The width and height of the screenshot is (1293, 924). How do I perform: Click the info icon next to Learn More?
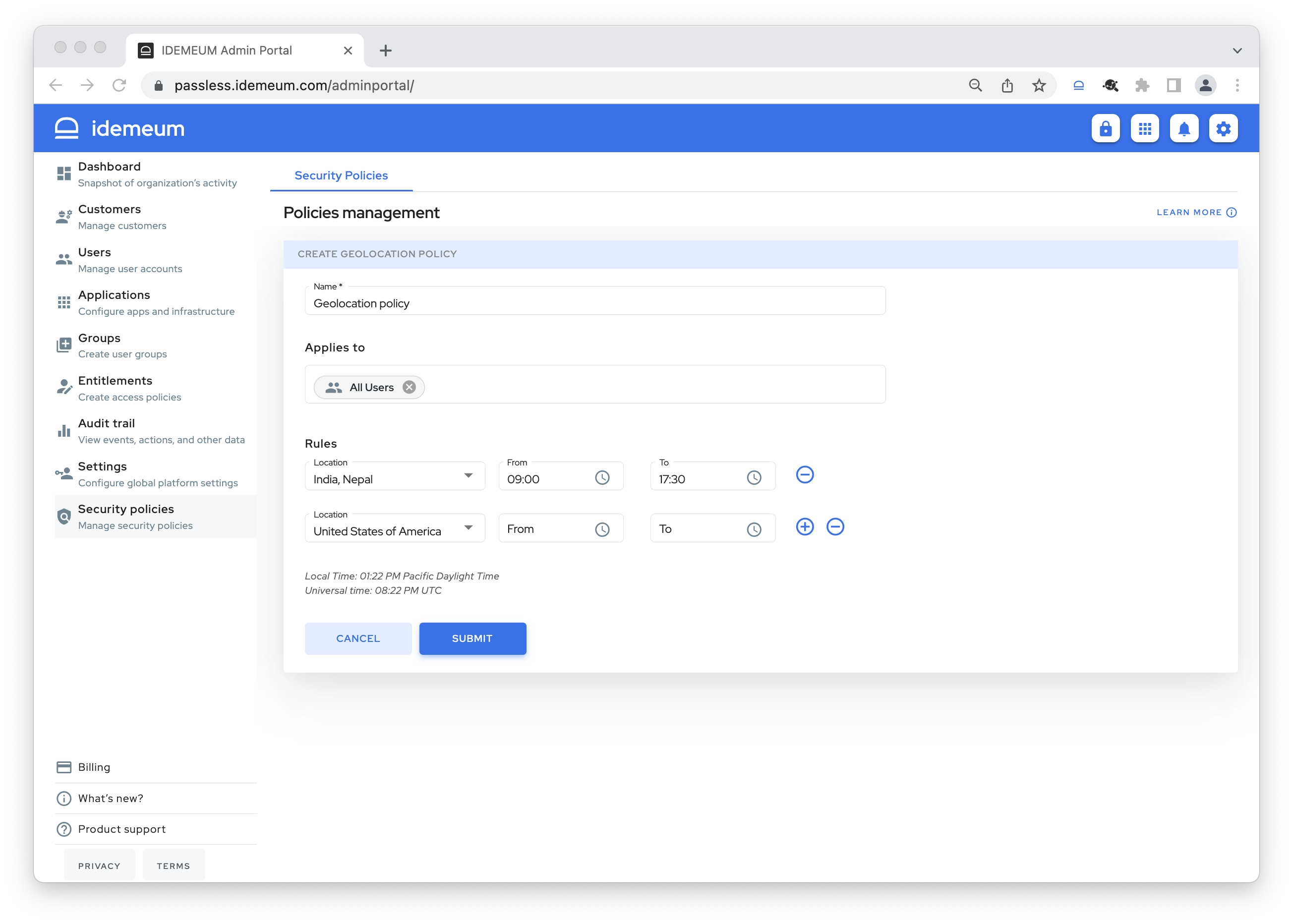point(1232,212)
